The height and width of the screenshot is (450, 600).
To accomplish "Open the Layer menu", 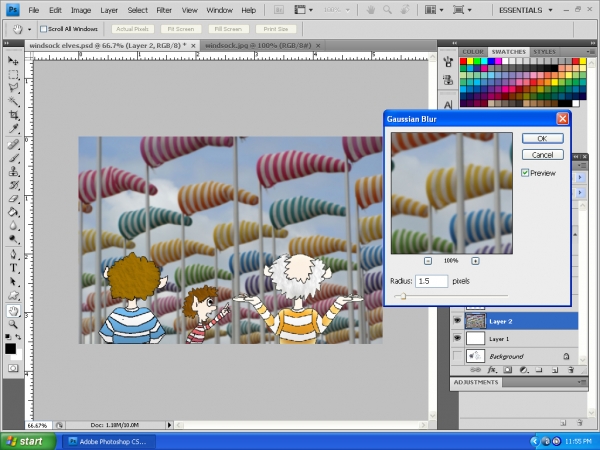I will point(109,10).
